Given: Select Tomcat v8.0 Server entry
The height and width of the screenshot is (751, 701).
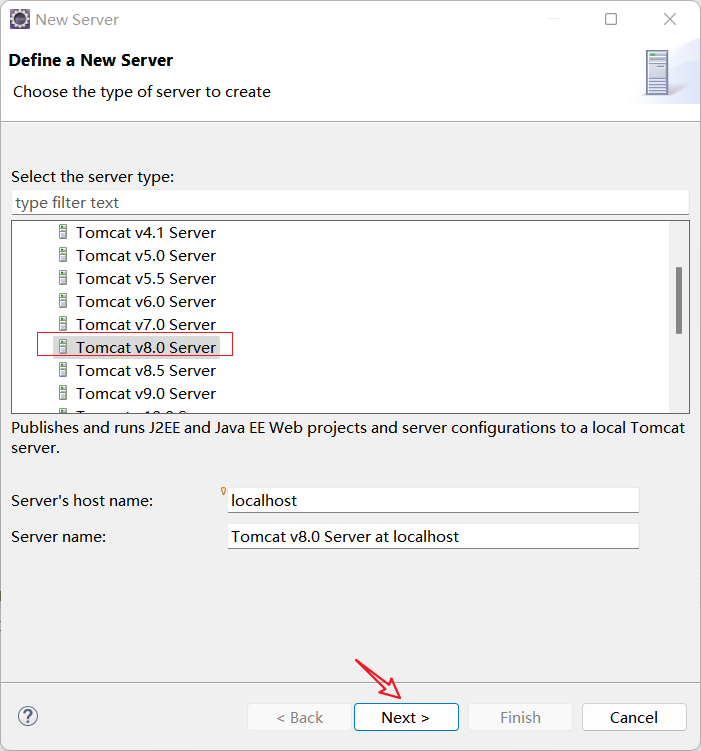Looking at the screenshot, I should tap(146, 348).
